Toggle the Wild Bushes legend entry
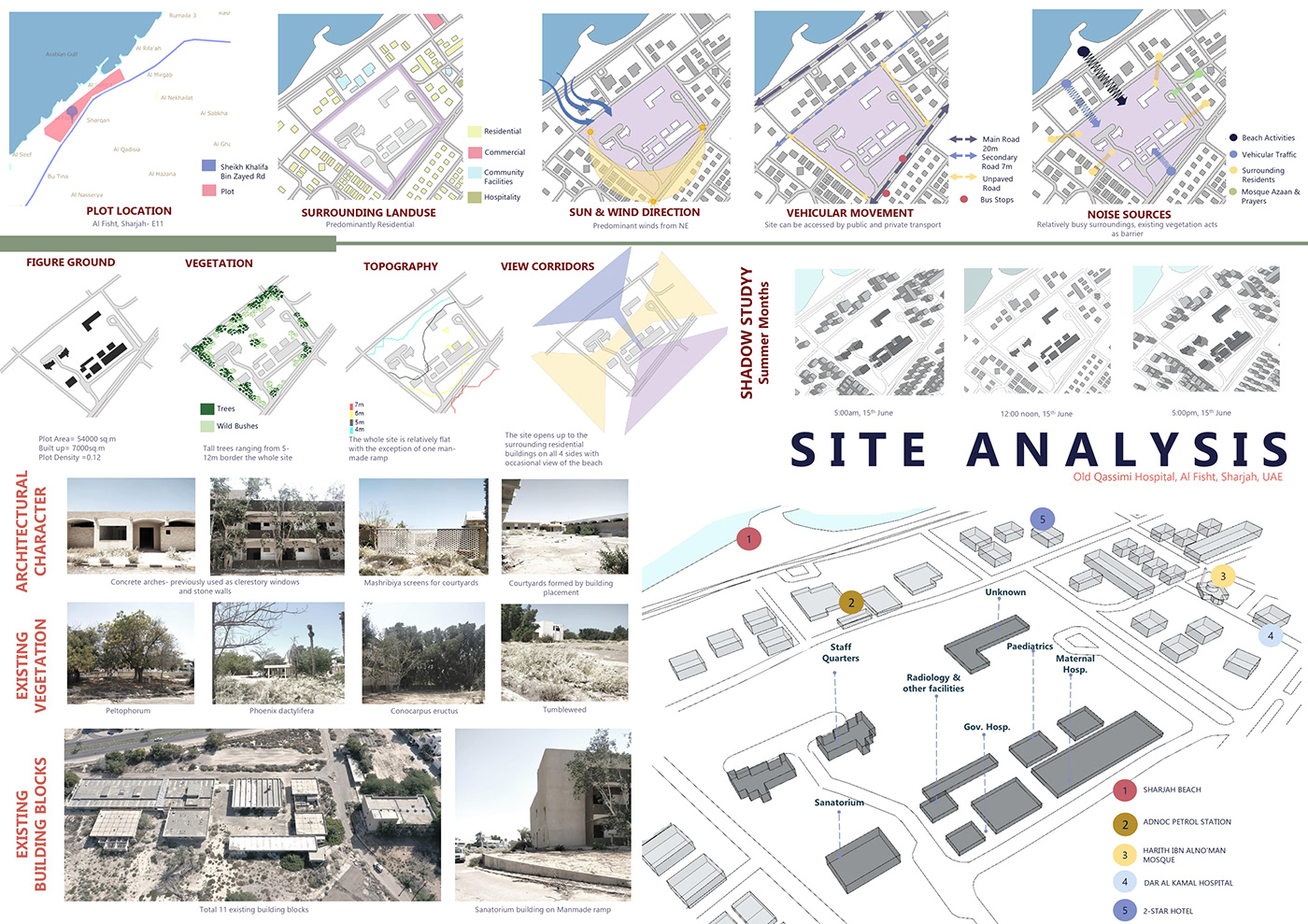 tap(206, 426)
